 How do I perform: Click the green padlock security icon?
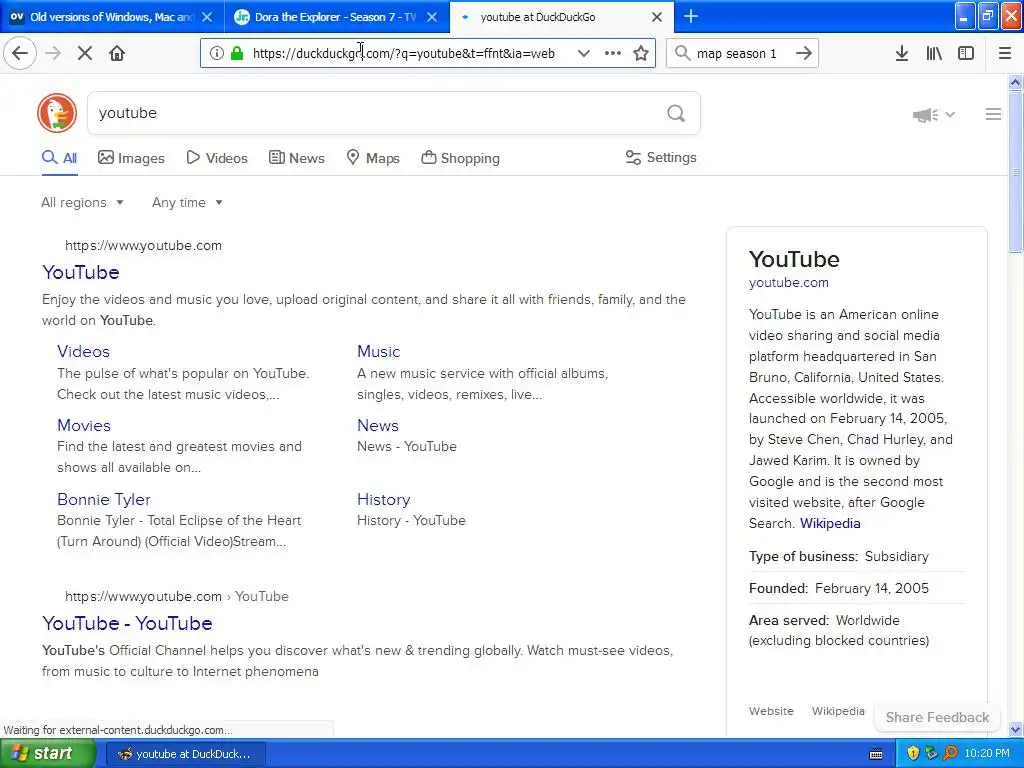click(237, 53)
